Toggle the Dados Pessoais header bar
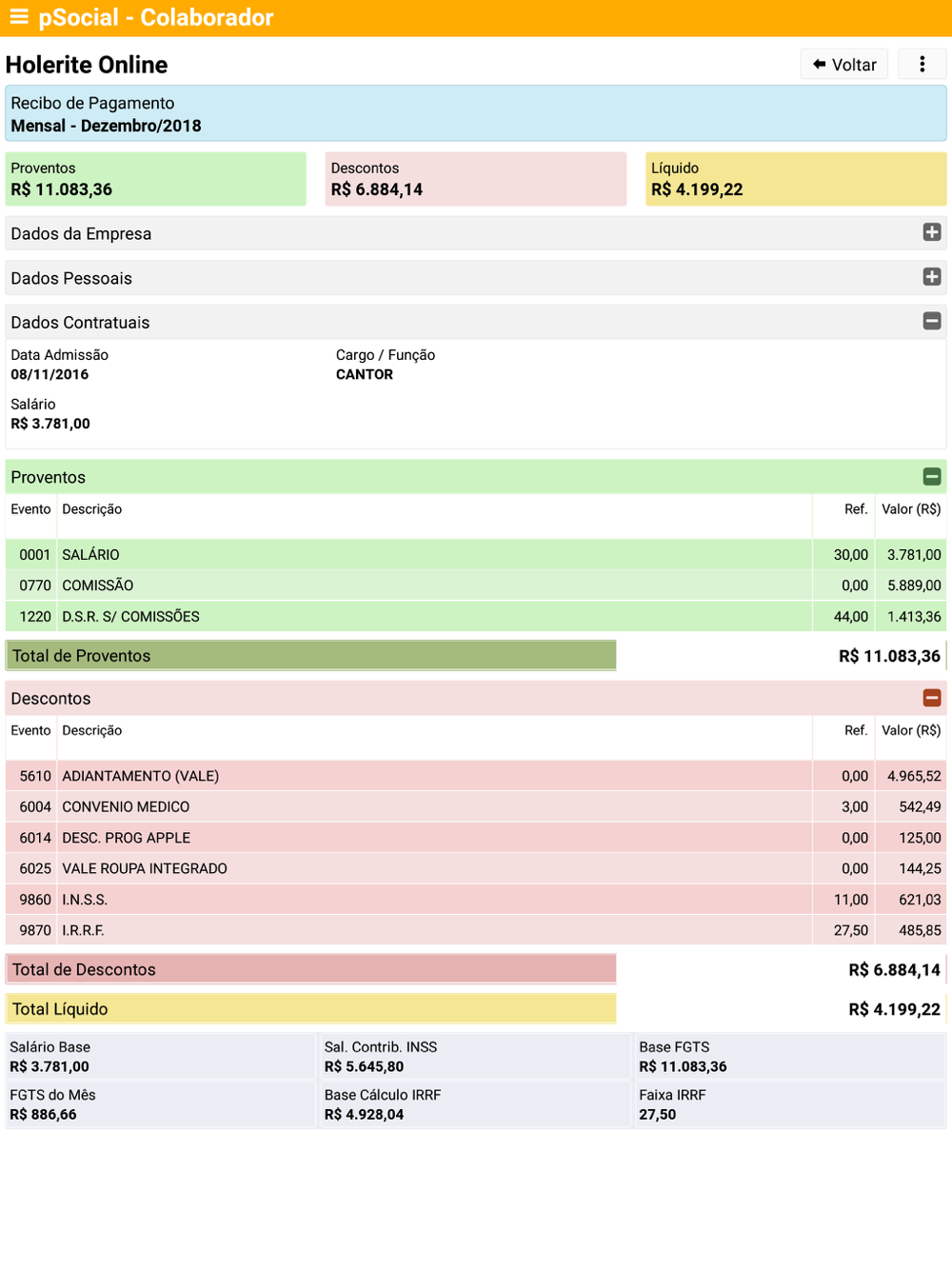952x1270 pixels. [x=476, y=278]
